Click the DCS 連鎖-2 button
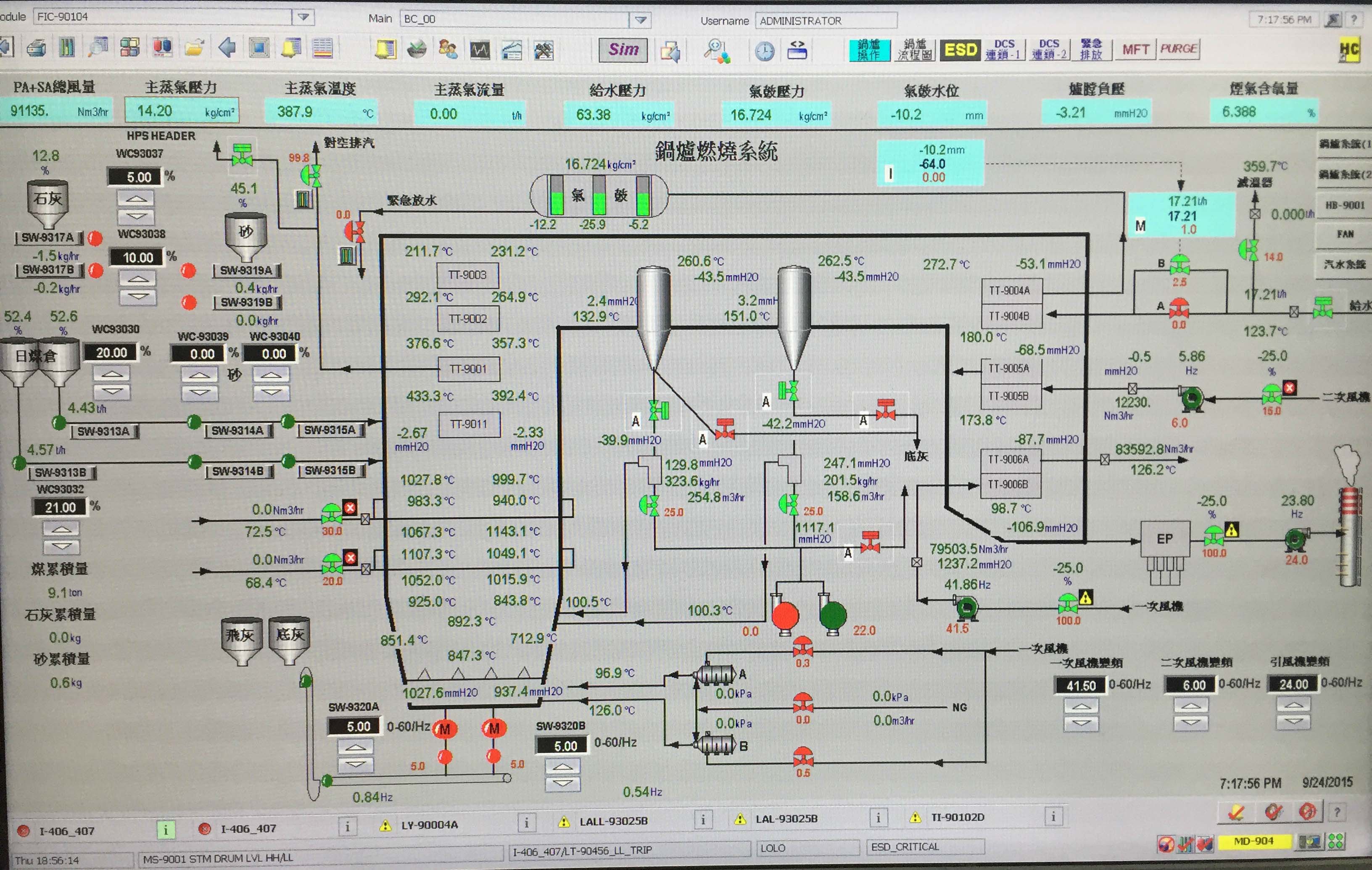The image size is (1372, 870). (x=1049, y=50)
